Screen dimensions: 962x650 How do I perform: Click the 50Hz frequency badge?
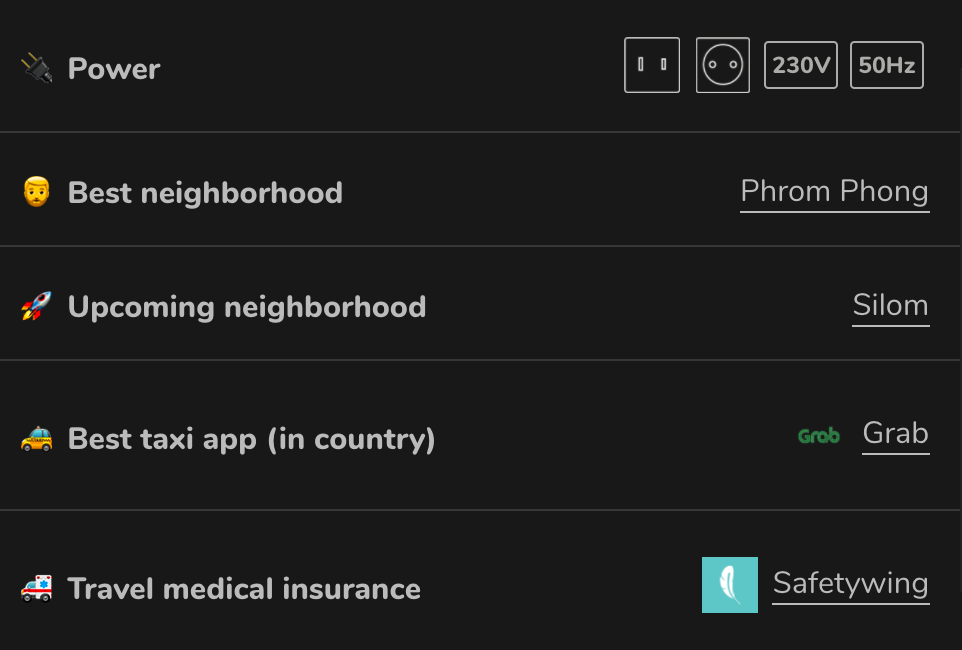click(x=887, y=66)
